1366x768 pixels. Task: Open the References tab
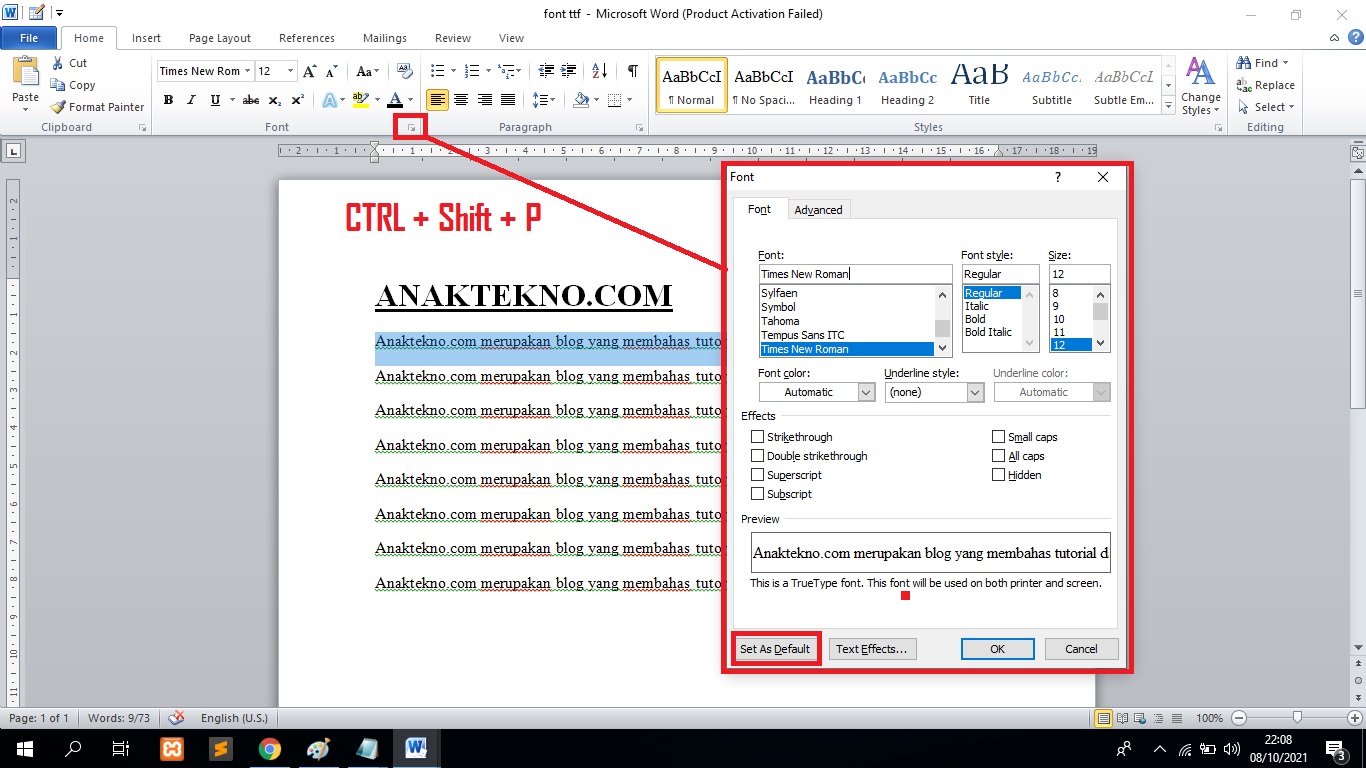tap(307, 38)
